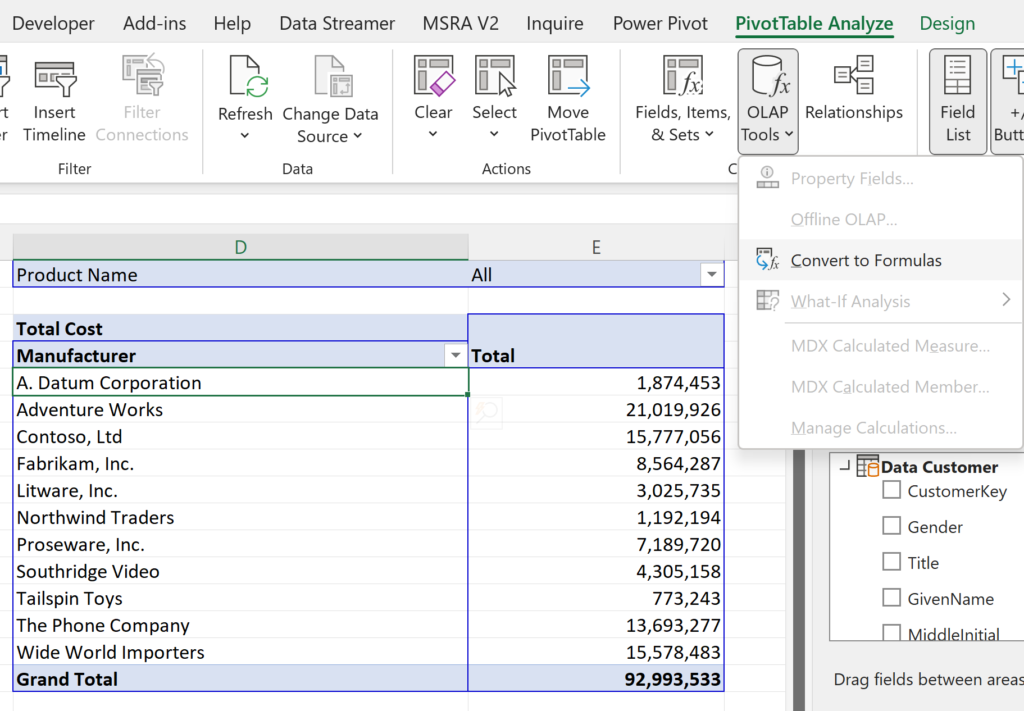Choose Convert to Formulas menu item
1024x711 pixels.
(x=866, y=261)
